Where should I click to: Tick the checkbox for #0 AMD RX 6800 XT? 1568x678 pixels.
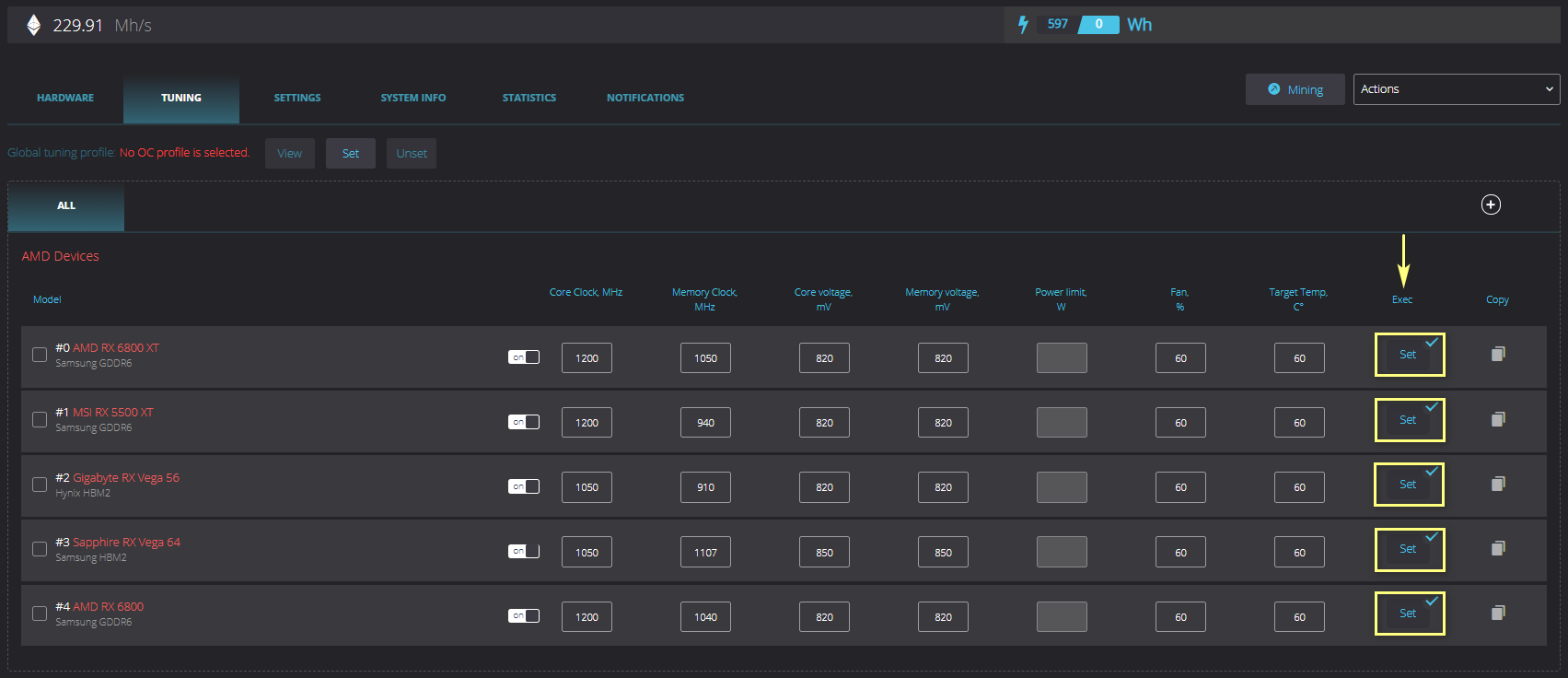[40, 355]
